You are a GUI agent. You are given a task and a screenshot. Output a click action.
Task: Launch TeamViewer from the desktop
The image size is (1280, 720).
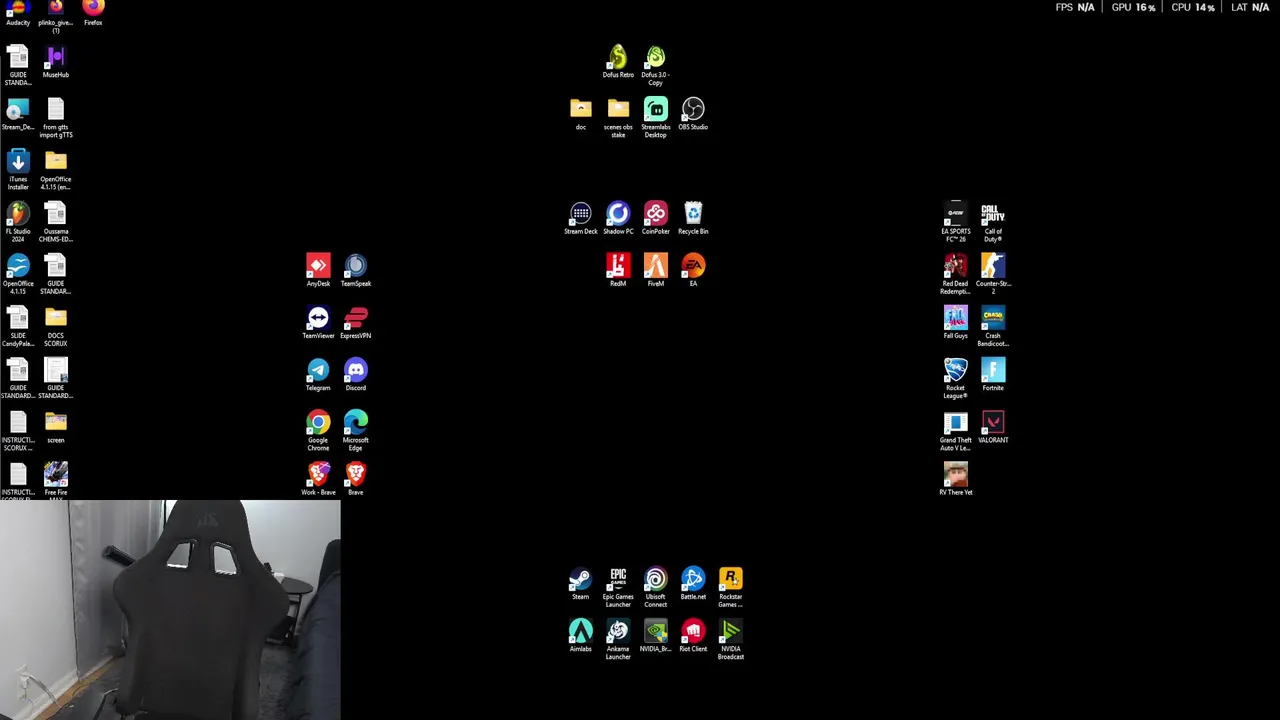pos(318,323)
